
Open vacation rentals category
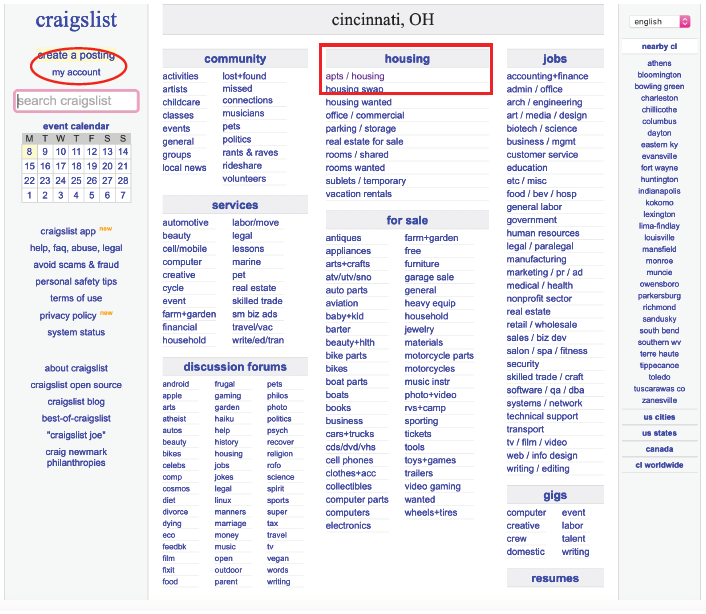point(358,194)
